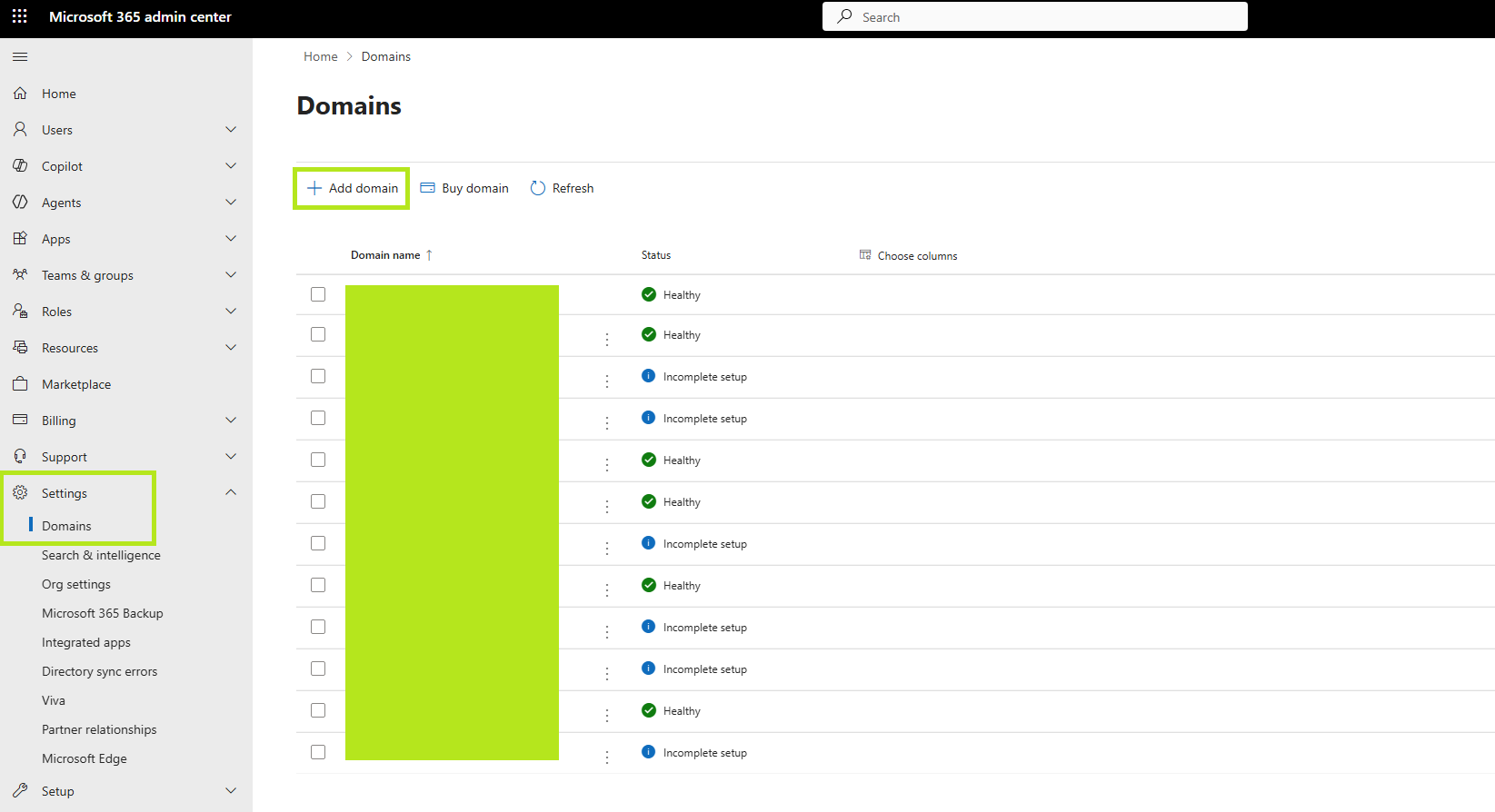Open Microsoft Edge settings page
Screen dimensions: 1495x812
tap(85, 758)
